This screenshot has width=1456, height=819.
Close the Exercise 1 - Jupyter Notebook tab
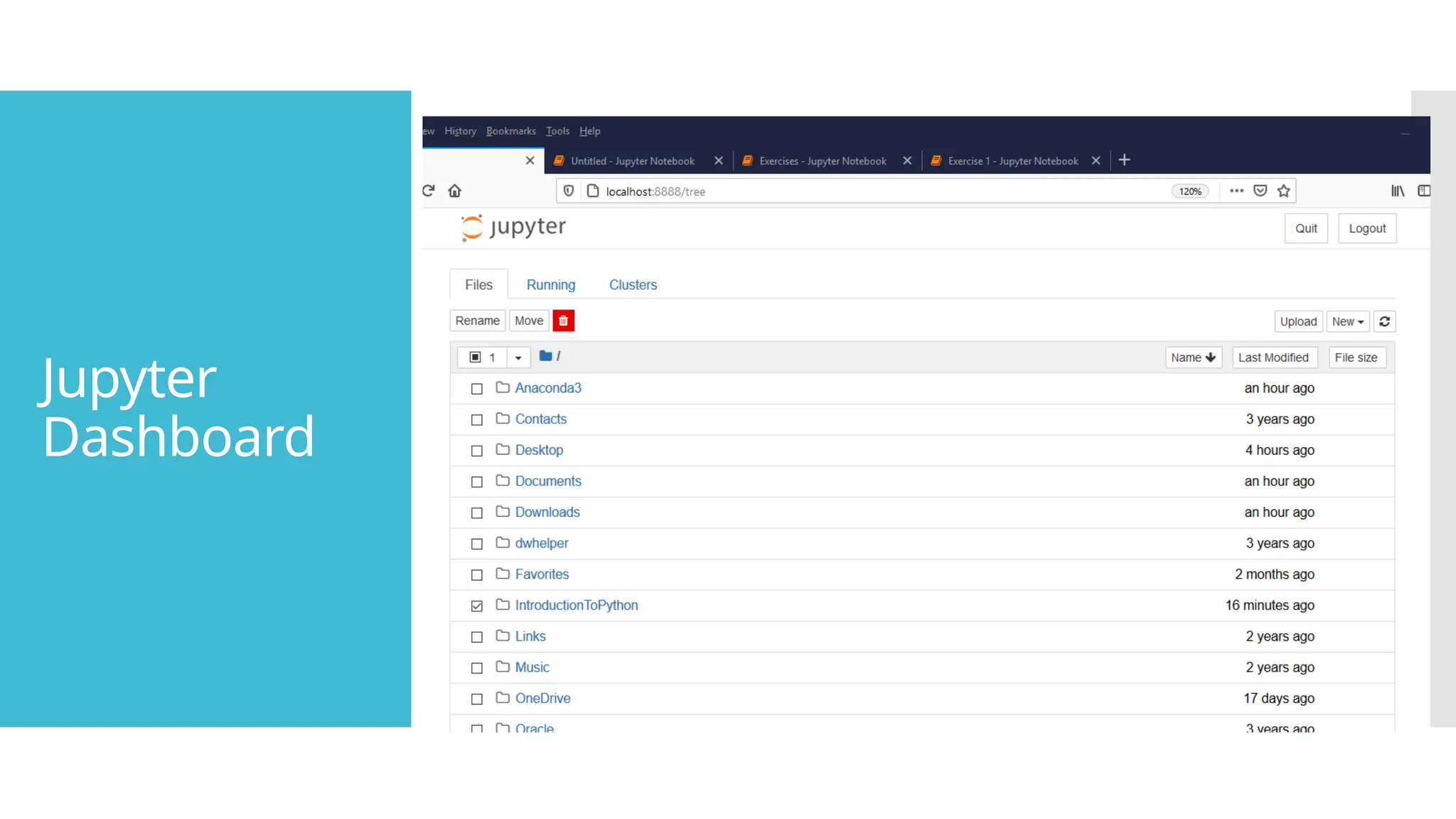point(1096,161)
